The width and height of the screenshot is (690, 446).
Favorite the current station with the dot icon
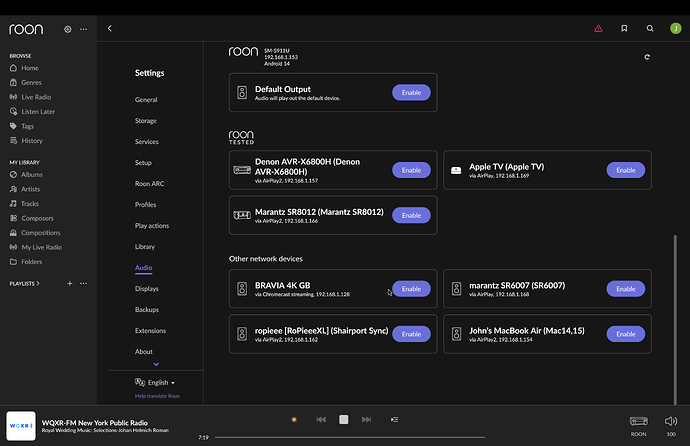294,420
